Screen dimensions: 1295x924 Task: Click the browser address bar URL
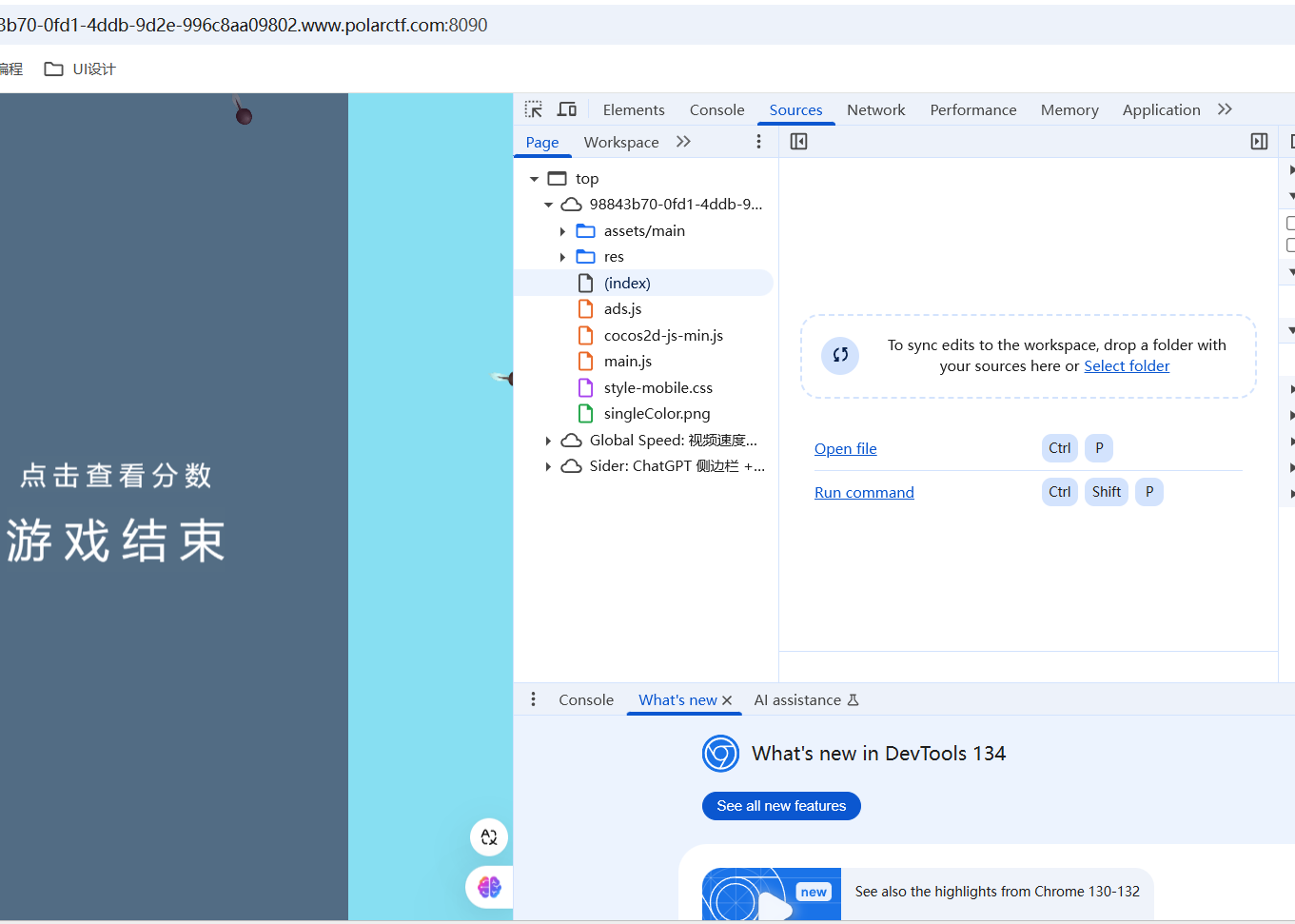[244, 25]
